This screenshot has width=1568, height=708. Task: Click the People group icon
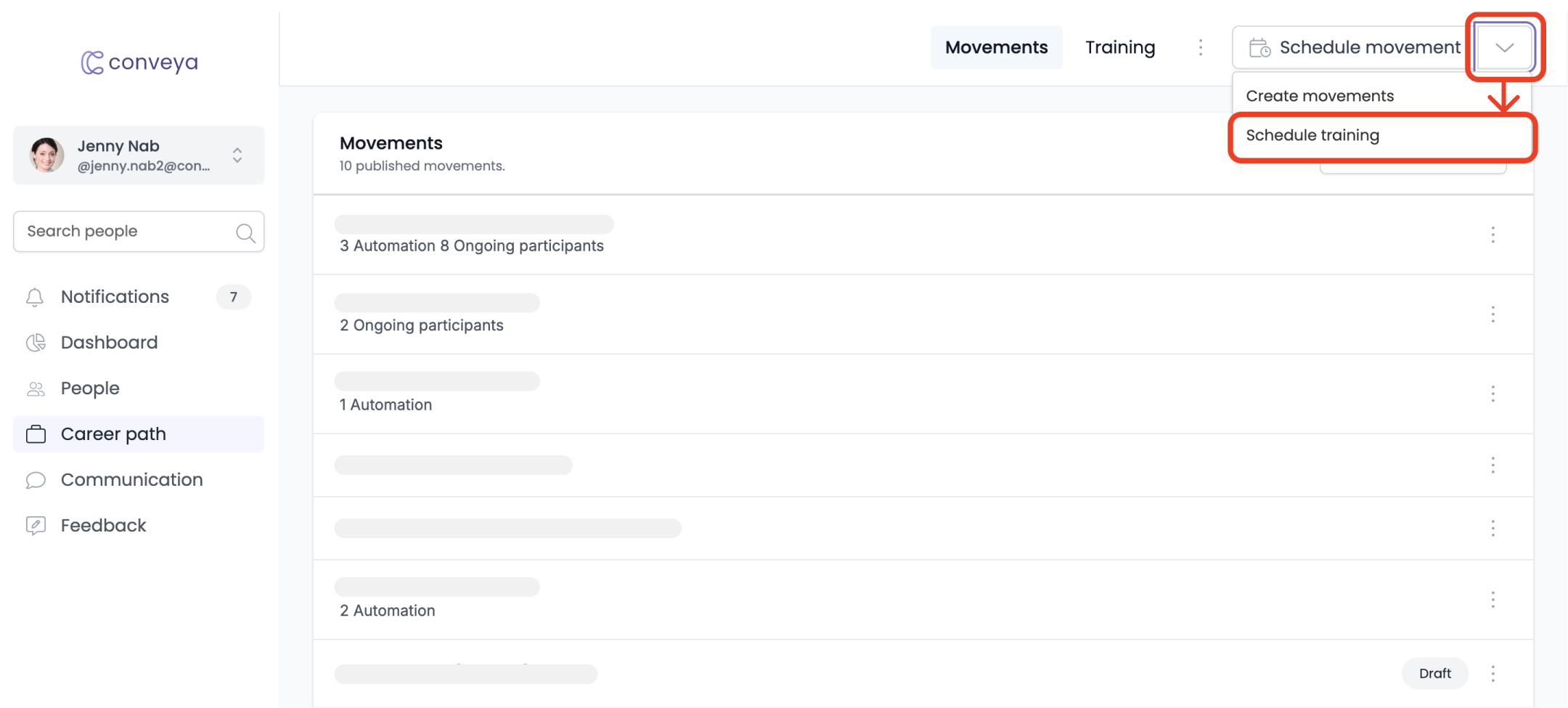36,388
